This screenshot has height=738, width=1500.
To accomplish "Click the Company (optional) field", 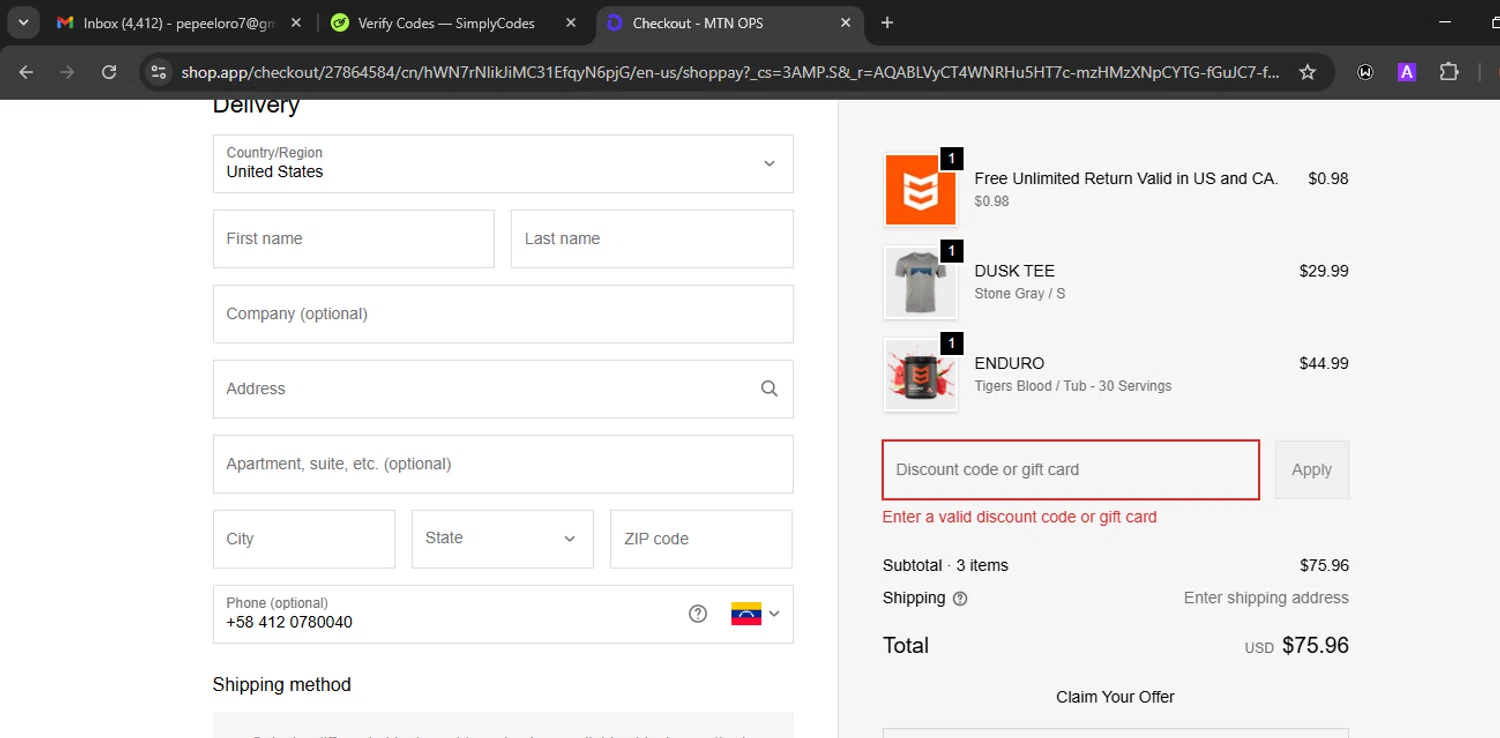I will pos(503,314).
